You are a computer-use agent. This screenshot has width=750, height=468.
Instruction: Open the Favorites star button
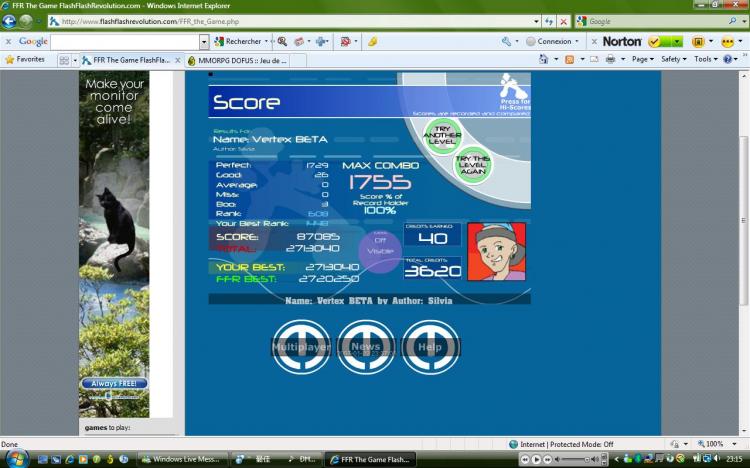(25, 59)
